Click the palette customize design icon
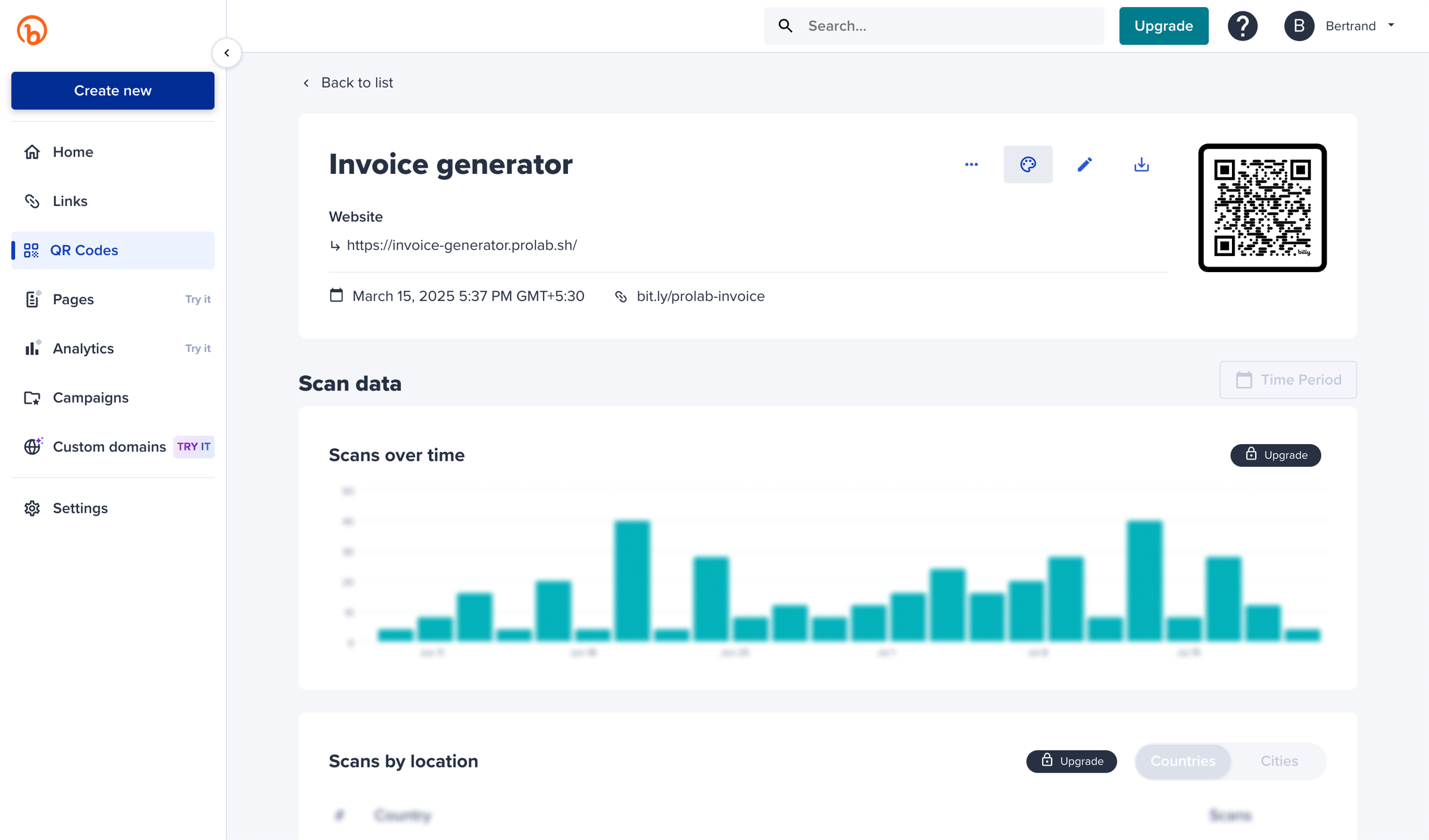Screen dimensions: 1429x840 coord(1028,164)
